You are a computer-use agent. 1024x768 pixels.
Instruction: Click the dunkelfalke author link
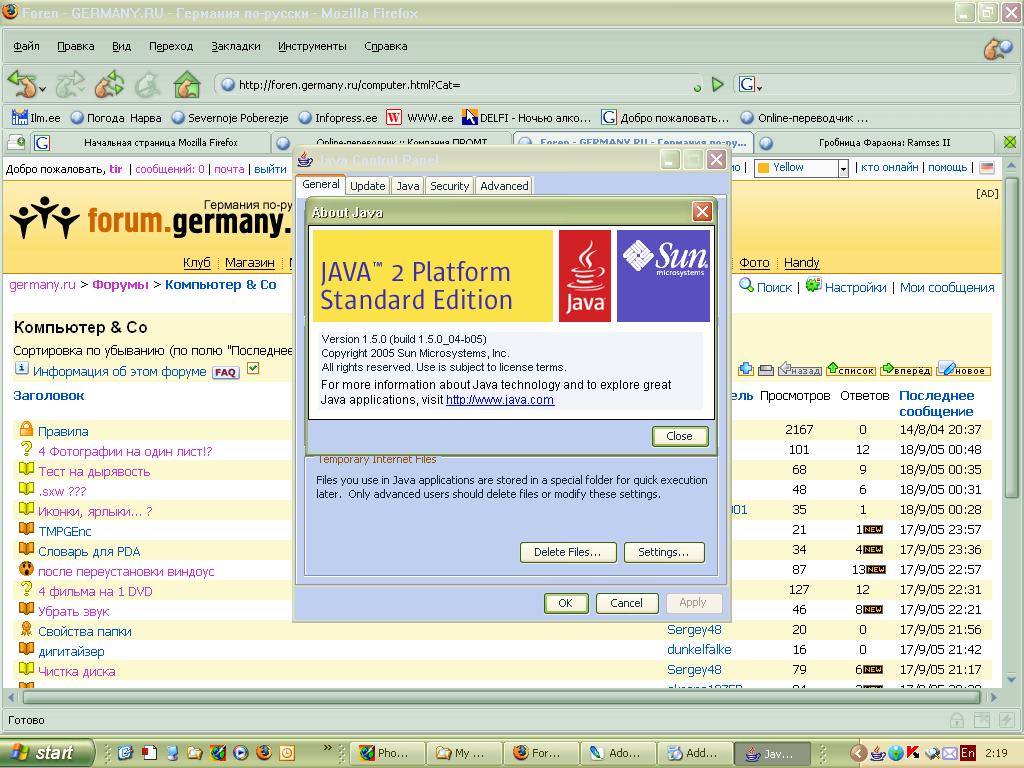tap(699, 650)
